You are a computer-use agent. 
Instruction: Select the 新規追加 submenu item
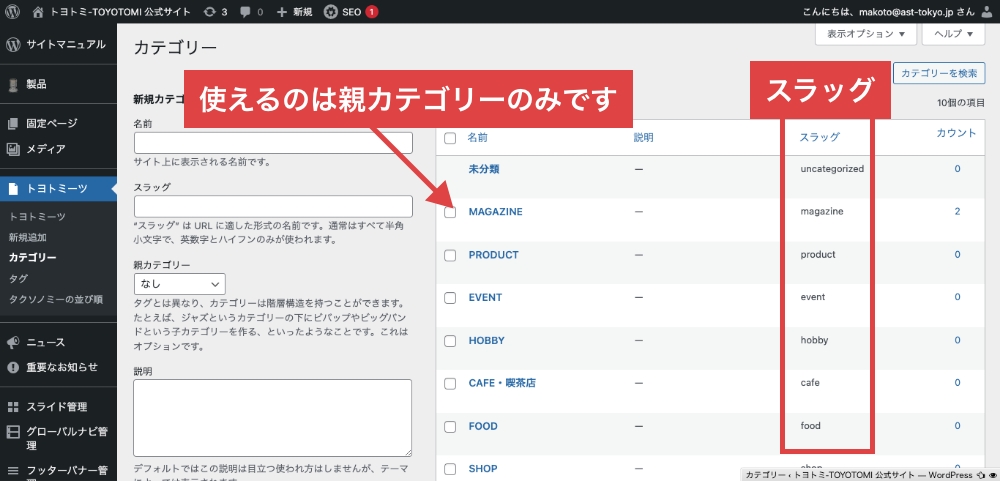pos(27,237)
